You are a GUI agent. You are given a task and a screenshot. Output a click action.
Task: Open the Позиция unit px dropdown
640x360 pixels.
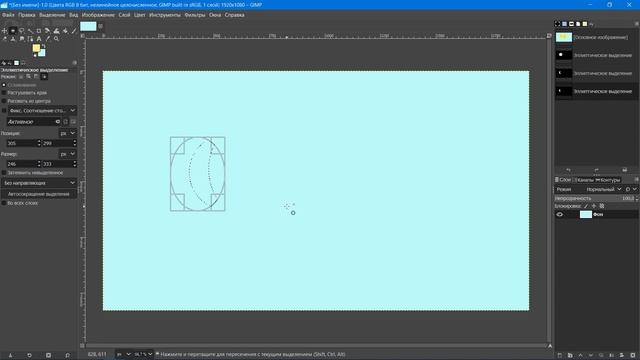pyautogui.click(x=68, y=133)
